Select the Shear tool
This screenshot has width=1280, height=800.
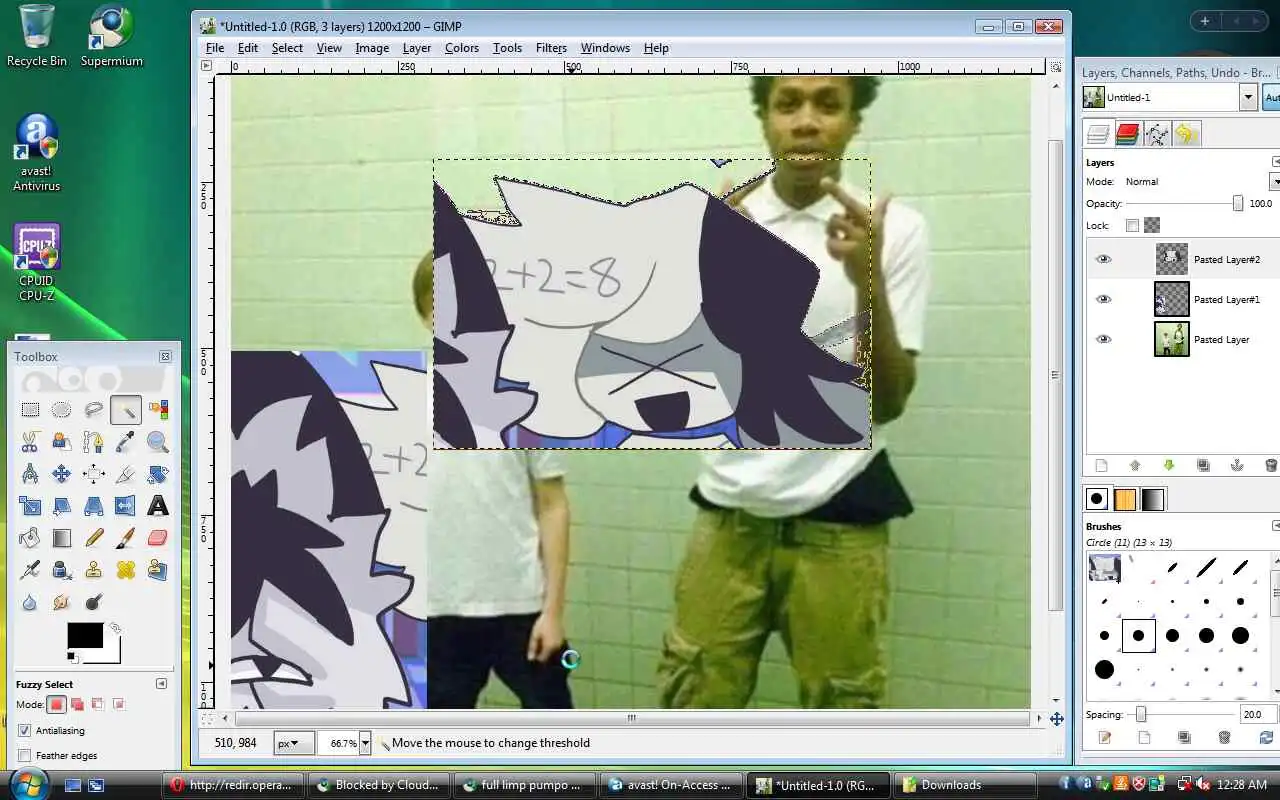(62, 506)
